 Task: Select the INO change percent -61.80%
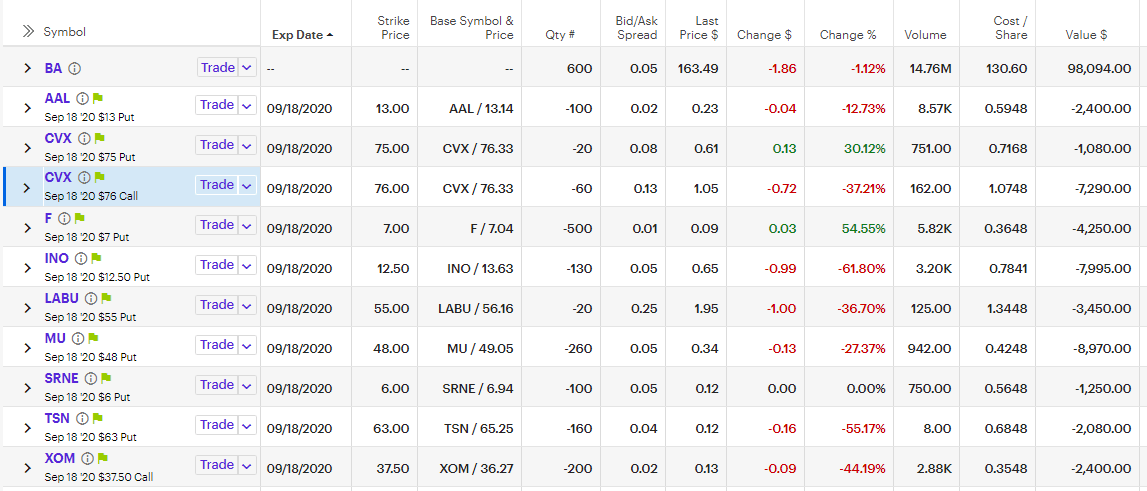(x=860, y=269)
